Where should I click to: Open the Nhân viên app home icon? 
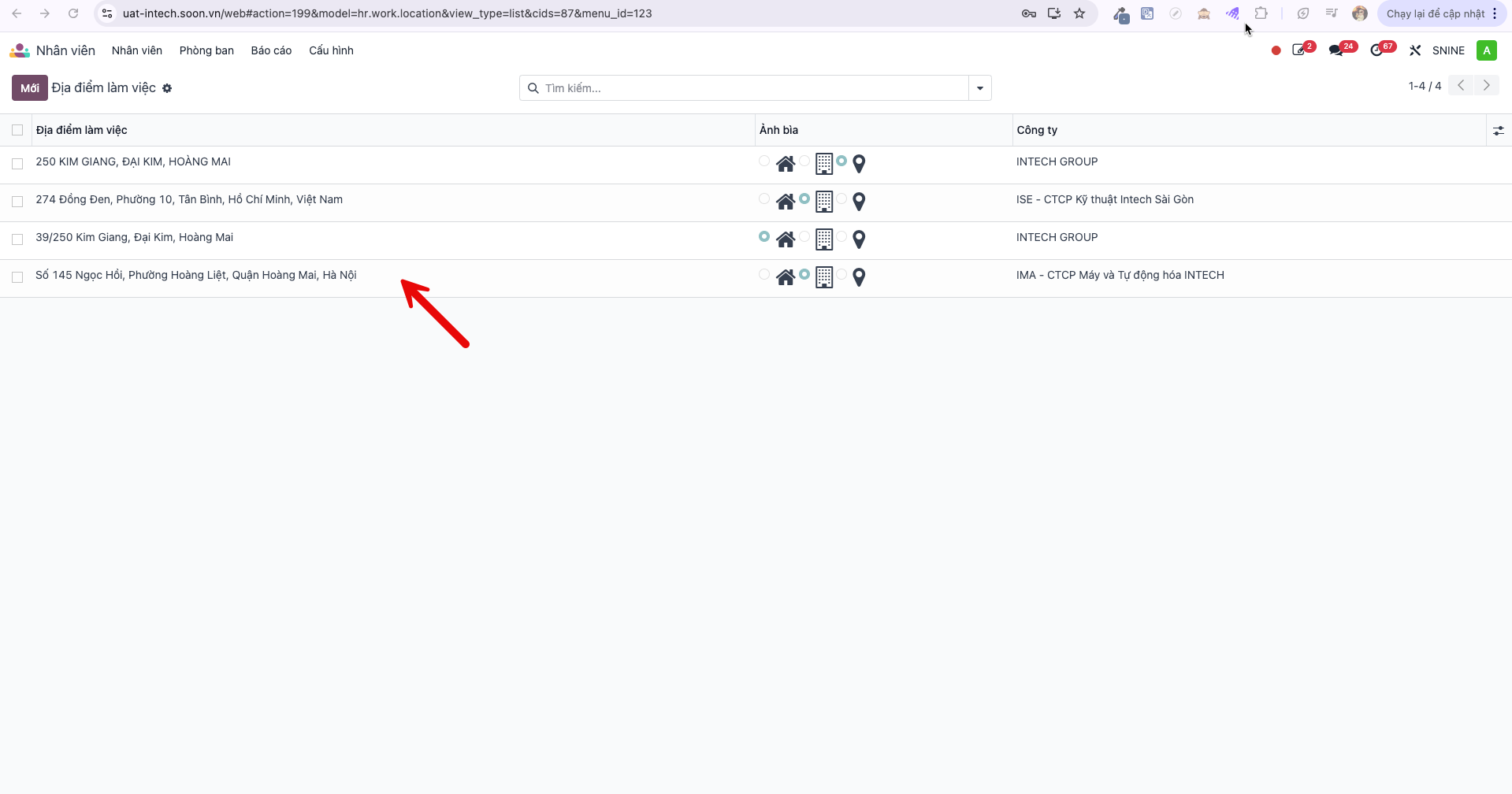tap(20, 50)
